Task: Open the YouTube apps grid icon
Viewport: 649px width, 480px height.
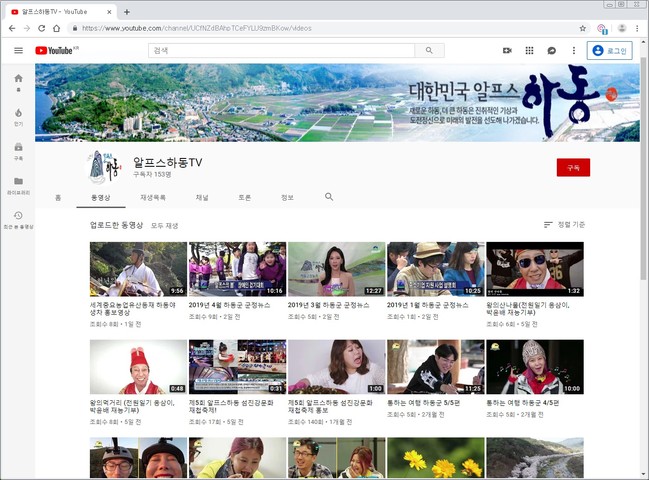Action: click(x=529, y=50)
